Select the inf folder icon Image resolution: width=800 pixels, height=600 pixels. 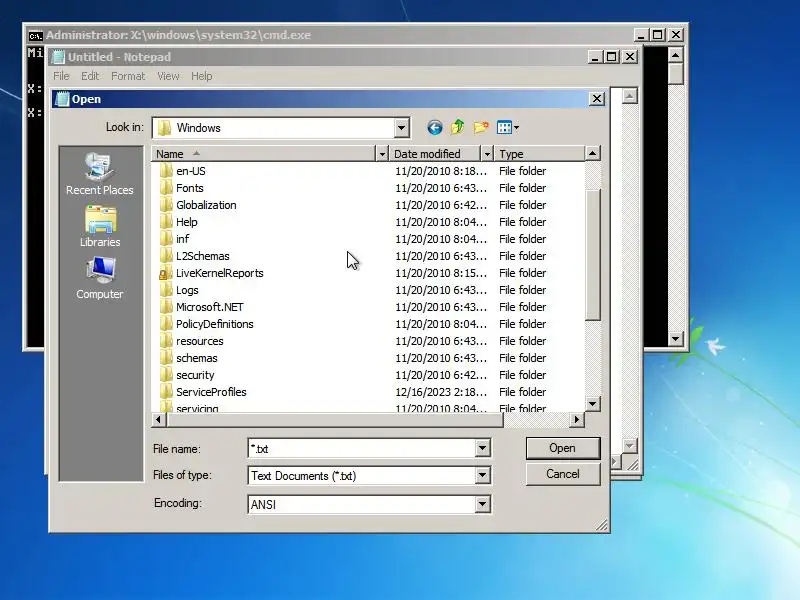(165, 239)
